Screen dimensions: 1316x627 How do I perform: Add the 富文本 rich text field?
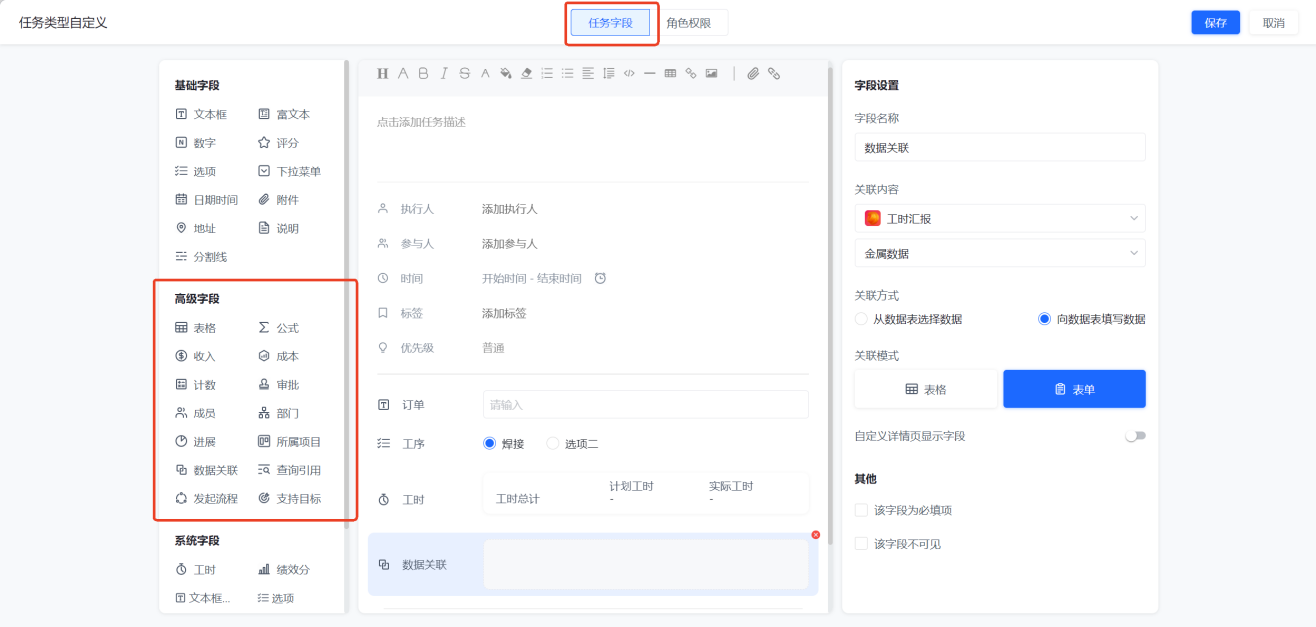[284, 115]
